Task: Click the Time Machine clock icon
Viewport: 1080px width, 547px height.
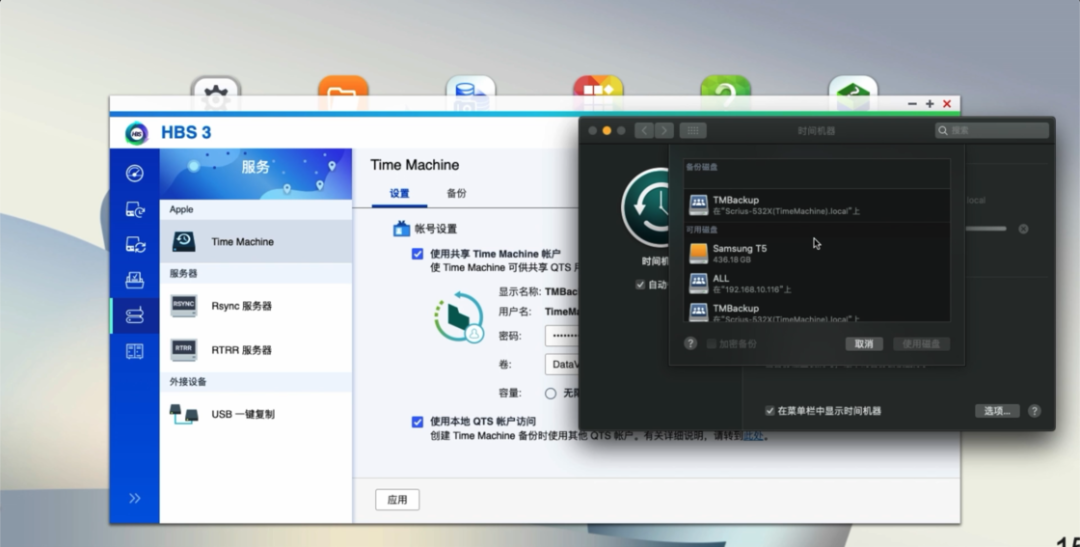Action: tap(646, 206)
